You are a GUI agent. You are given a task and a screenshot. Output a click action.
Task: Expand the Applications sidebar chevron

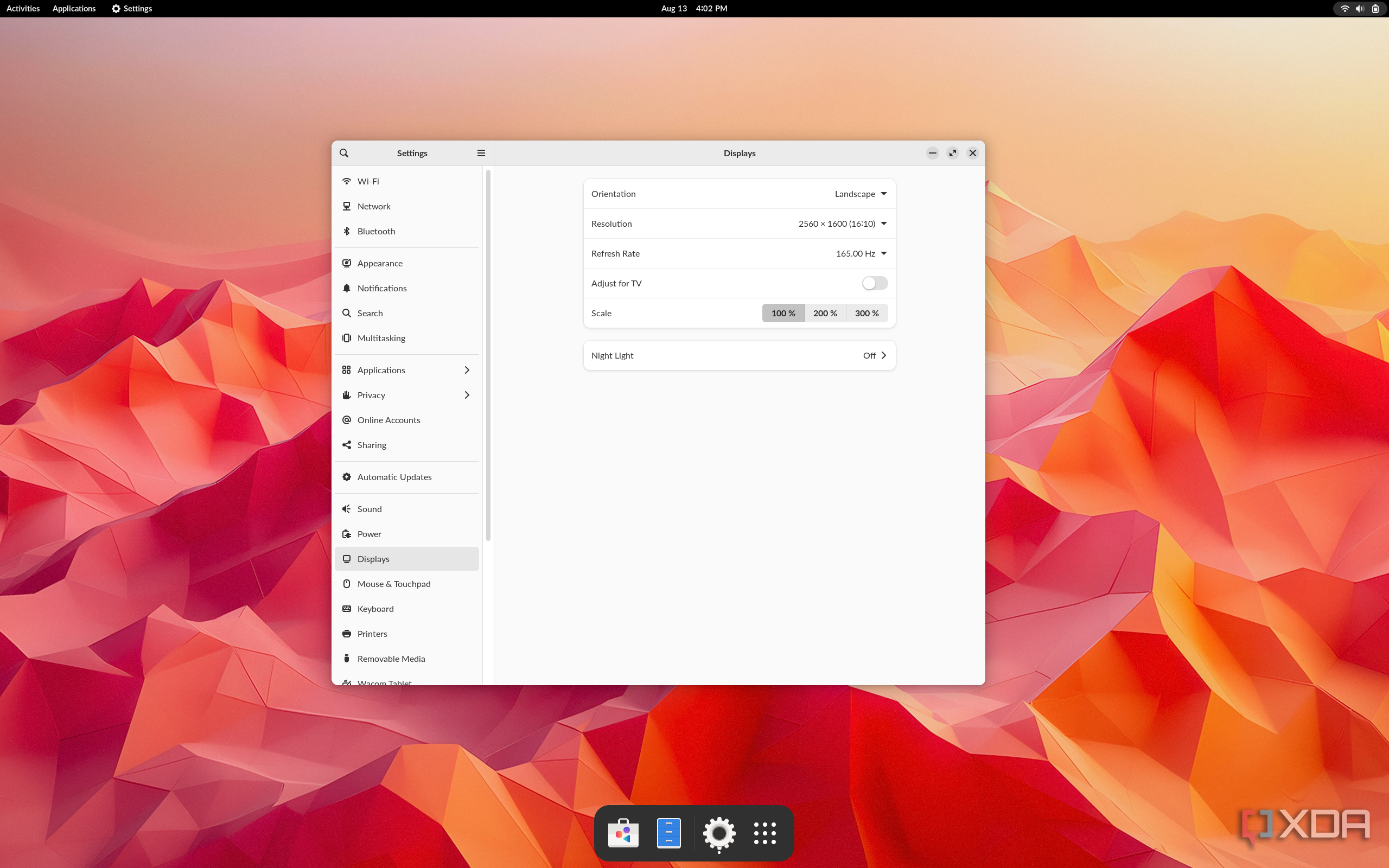(x=467, y=369)
